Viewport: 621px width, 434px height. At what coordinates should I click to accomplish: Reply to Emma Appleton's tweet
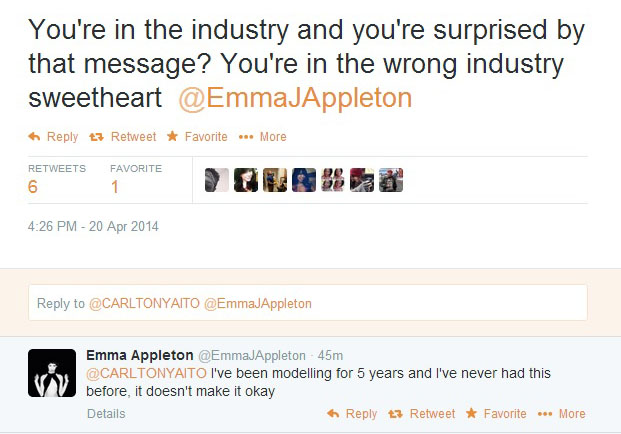click(x=352, y=414)
